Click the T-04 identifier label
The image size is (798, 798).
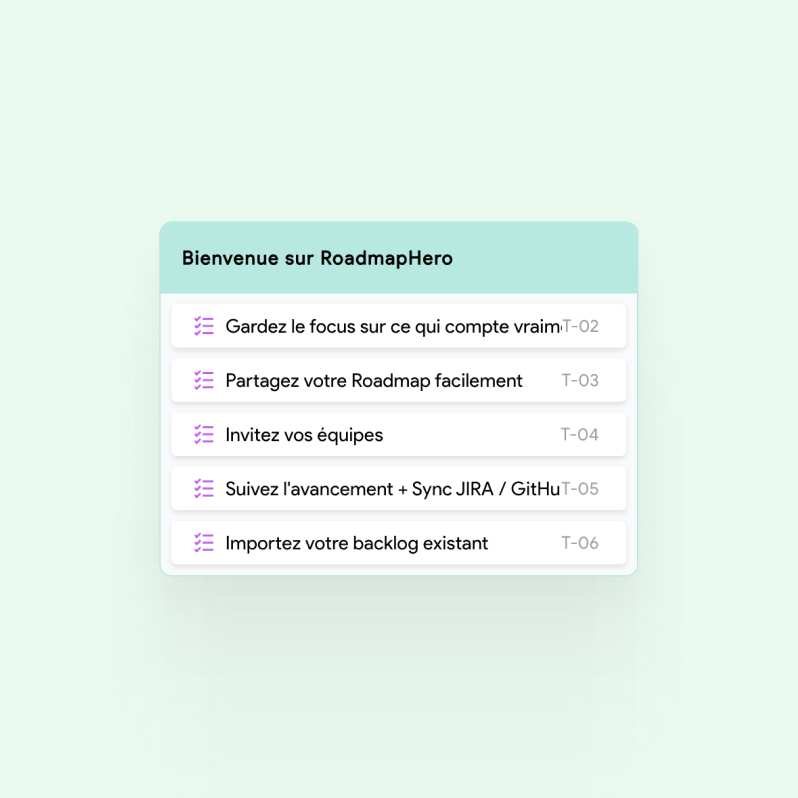click(580, 434)
